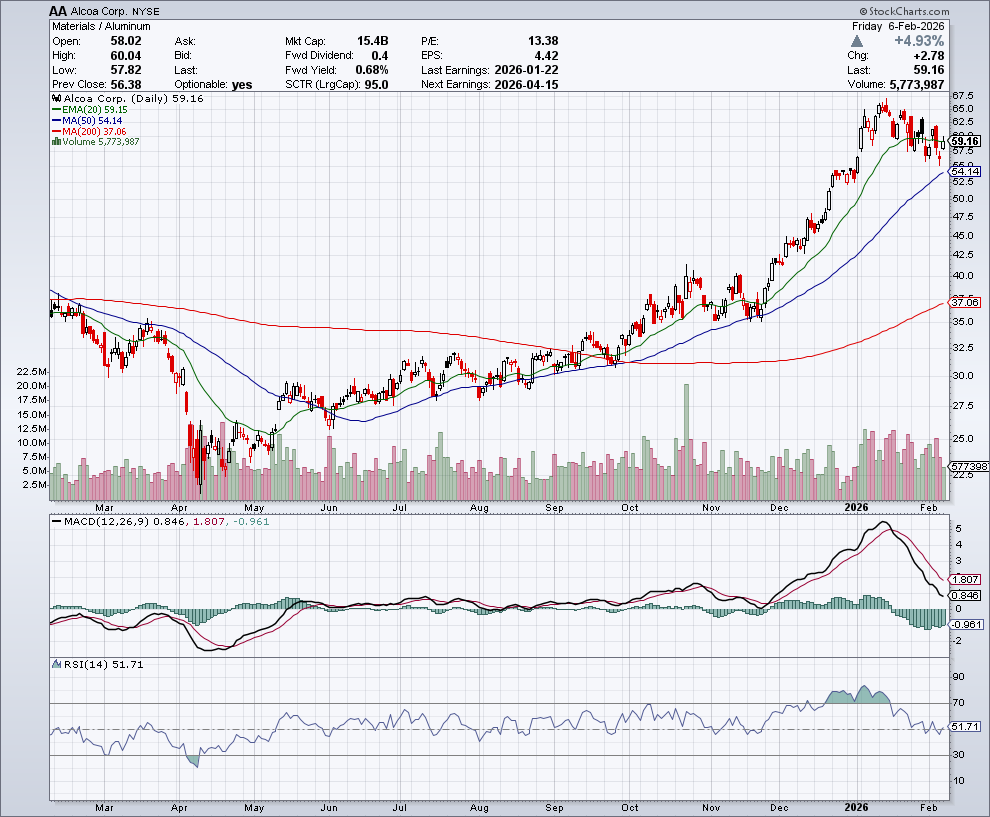The image size is (990, 817).
Task: Click the -2 MACD scale label
Action: pos(958,640)
